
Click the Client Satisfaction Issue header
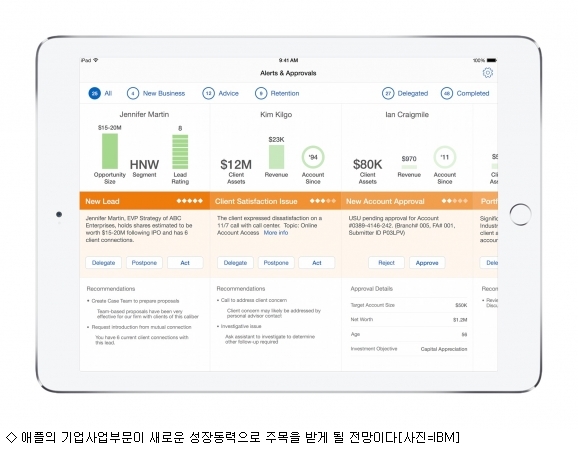276,201
